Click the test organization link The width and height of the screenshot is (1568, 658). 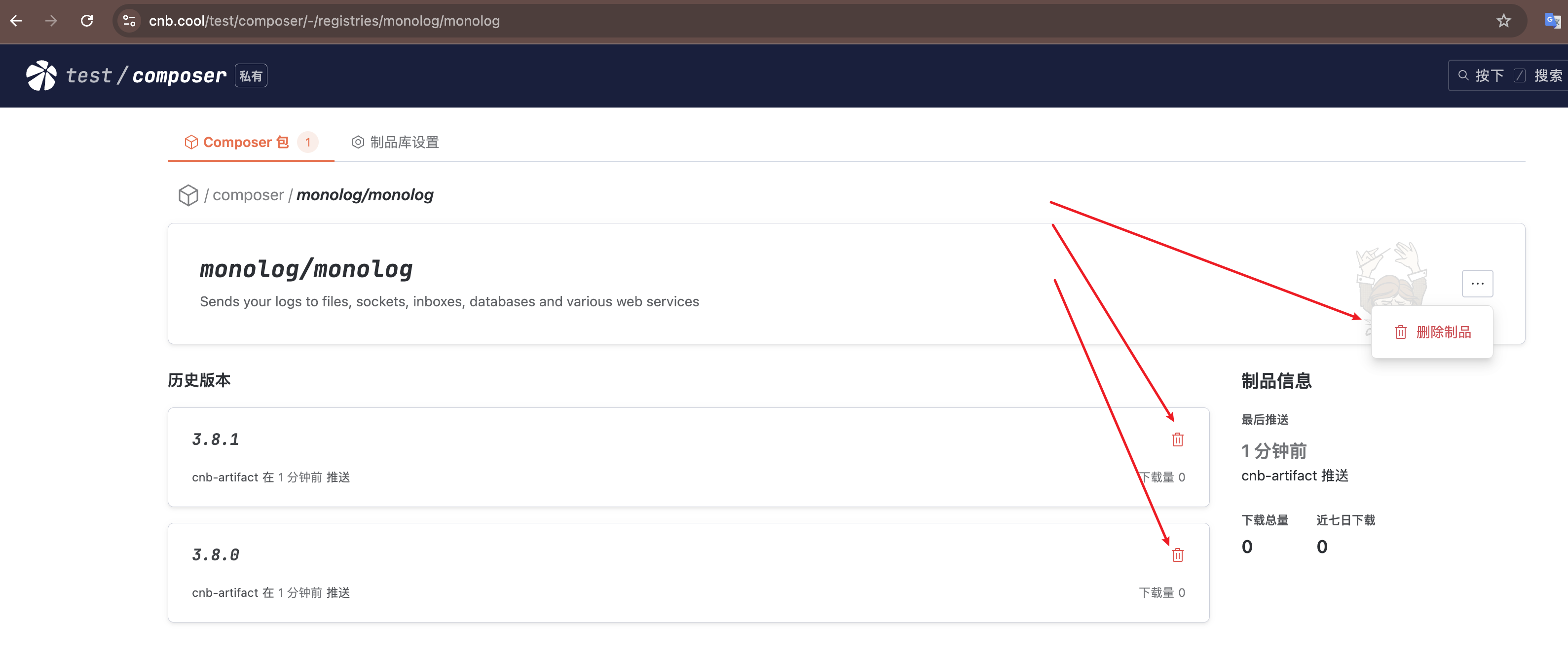pyautogui.click(x=89, y=75)
